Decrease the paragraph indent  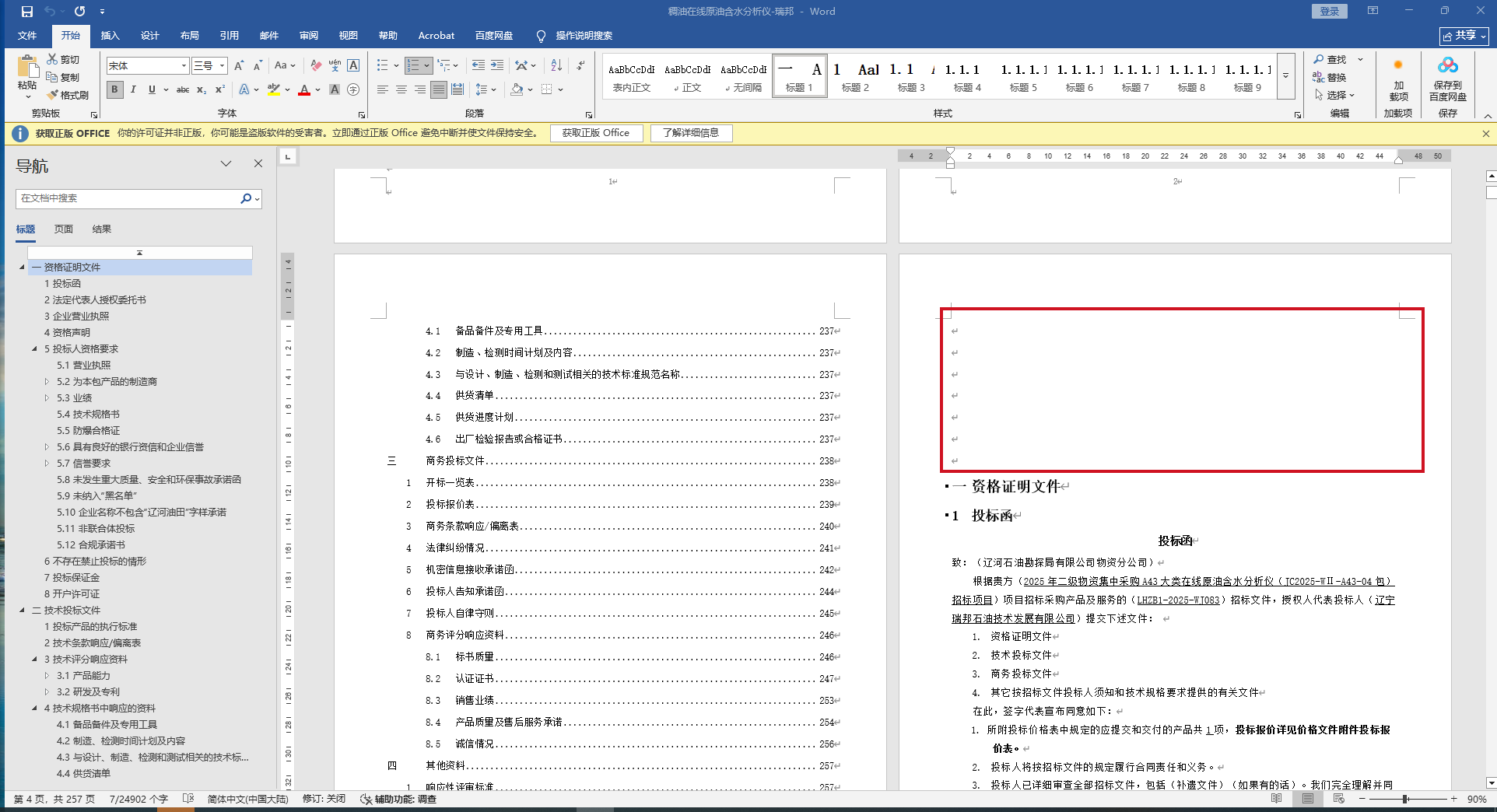pyautogui.click(x=478, y=66)
